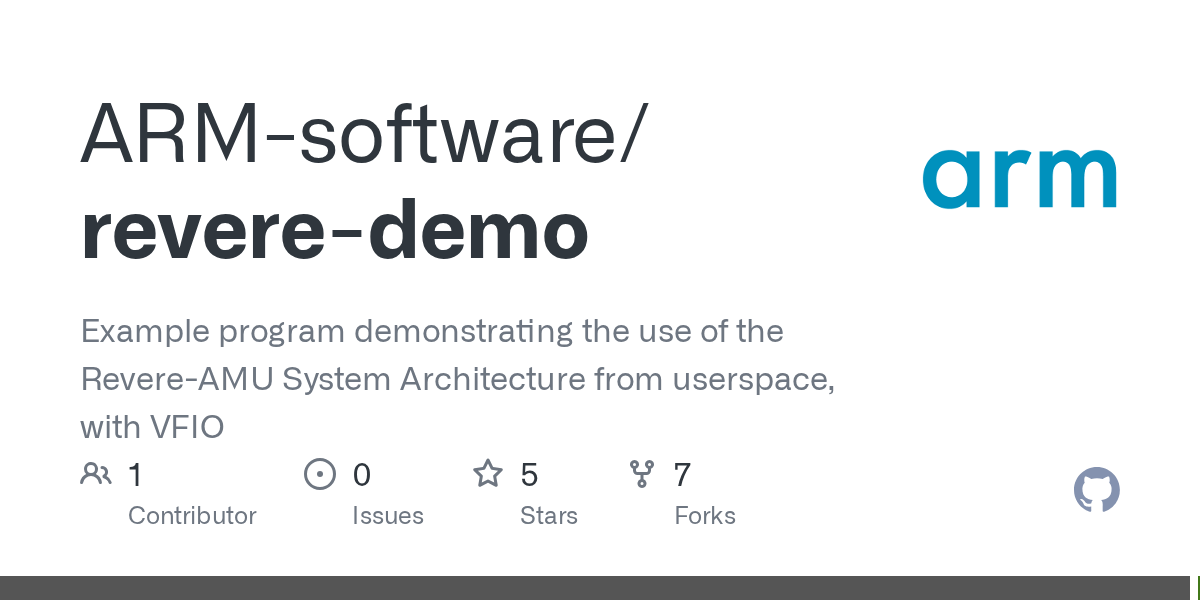The height and width of the screenshot is (600, 1200).
Task: Click the gray language bar at the bottom
Action: (595, 588)
